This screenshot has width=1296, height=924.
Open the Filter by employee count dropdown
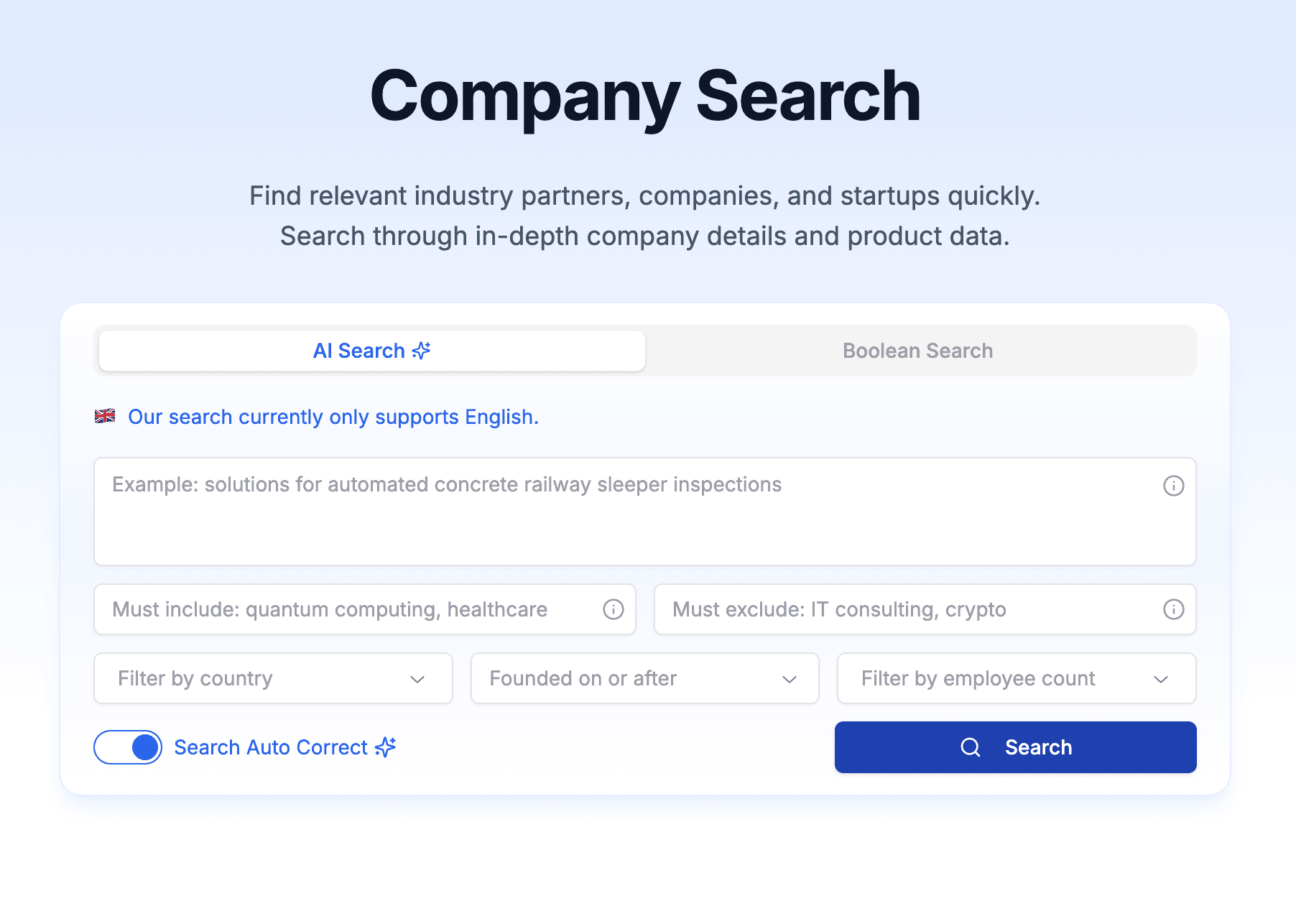click(1015, 678)
